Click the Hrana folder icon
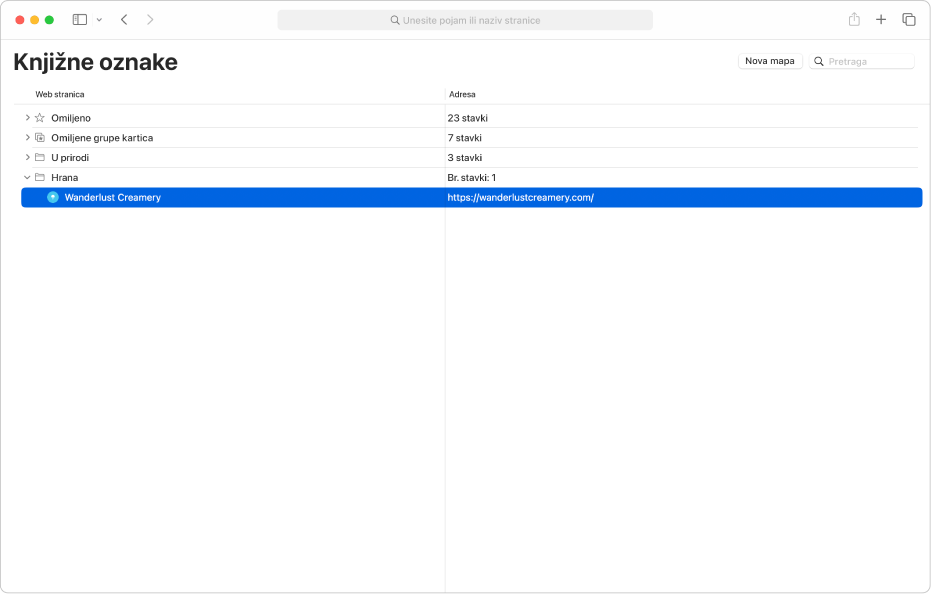This screenshot has width=931, height=596. point(40,177)
